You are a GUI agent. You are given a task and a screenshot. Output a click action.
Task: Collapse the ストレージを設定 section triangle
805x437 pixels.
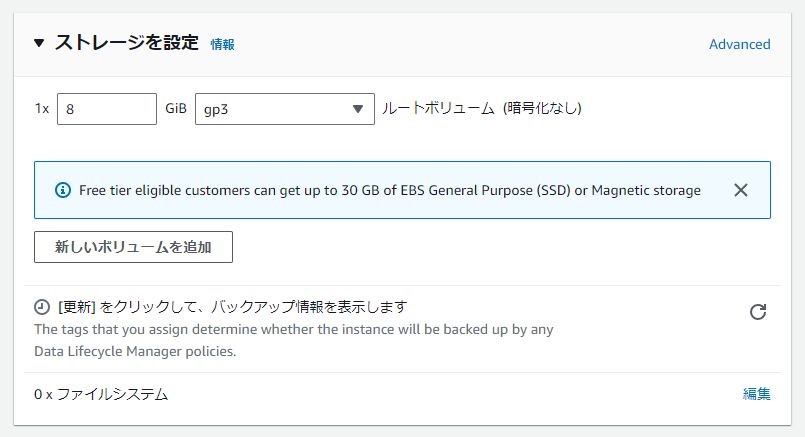(x=39, y=43)
